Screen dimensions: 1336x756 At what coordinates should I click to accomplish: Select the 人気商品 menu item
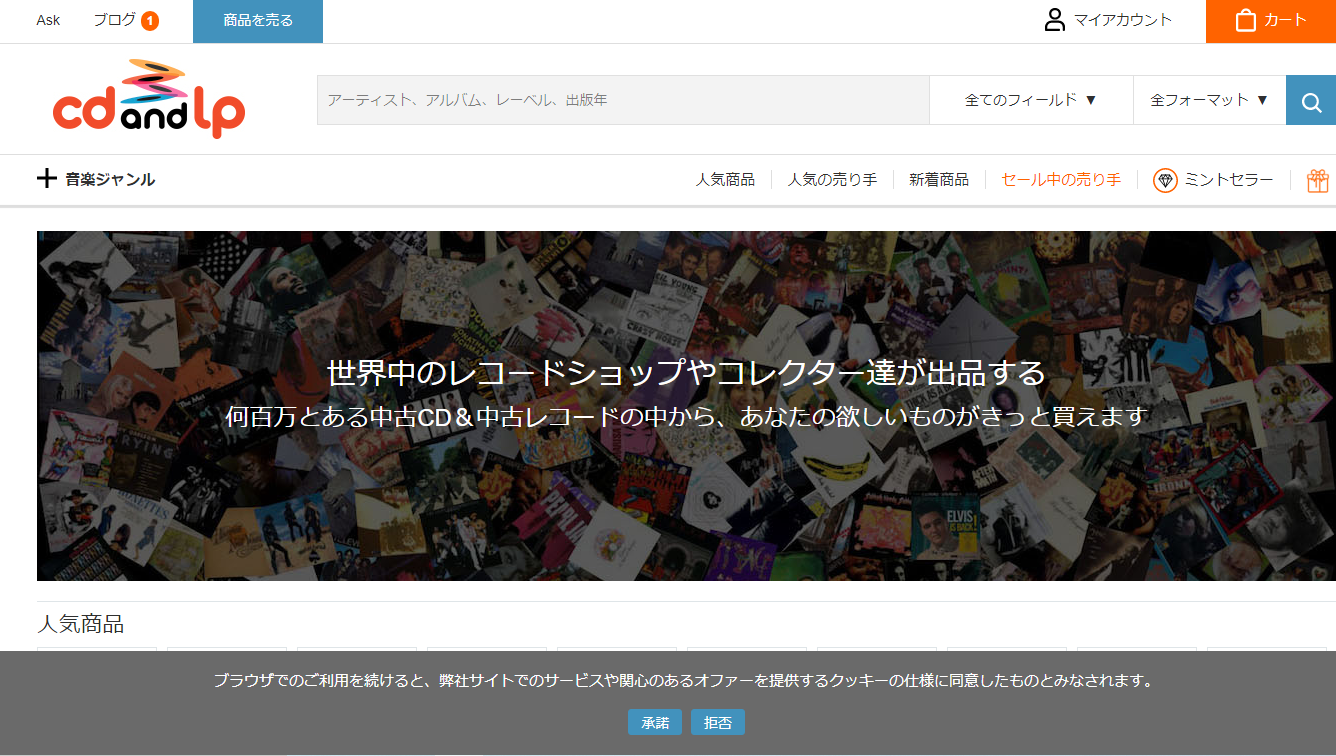click(725, 180)
